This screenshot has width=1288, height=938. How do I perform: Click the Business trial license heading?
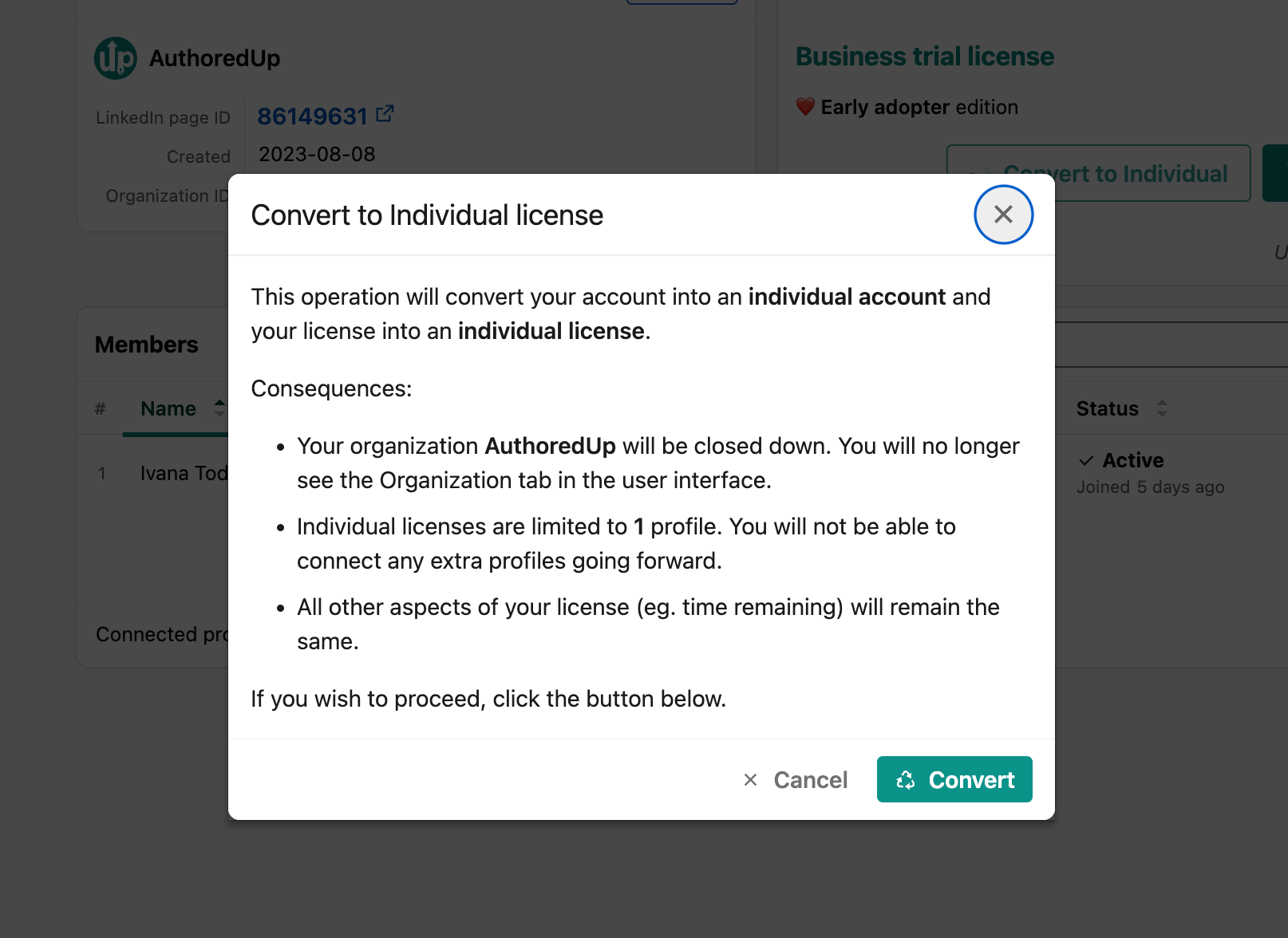point(925,57)
